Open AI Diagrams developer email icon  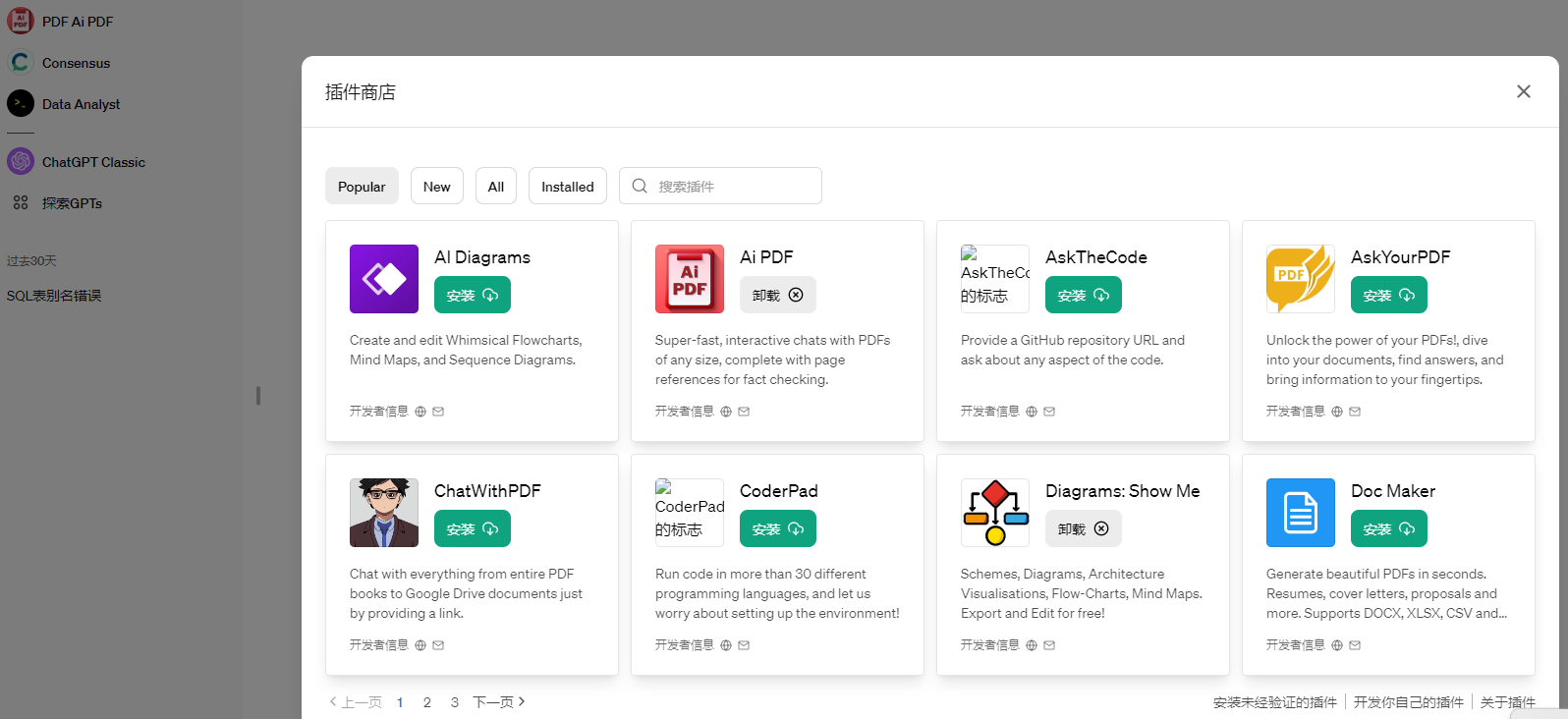tap(438, 412)
